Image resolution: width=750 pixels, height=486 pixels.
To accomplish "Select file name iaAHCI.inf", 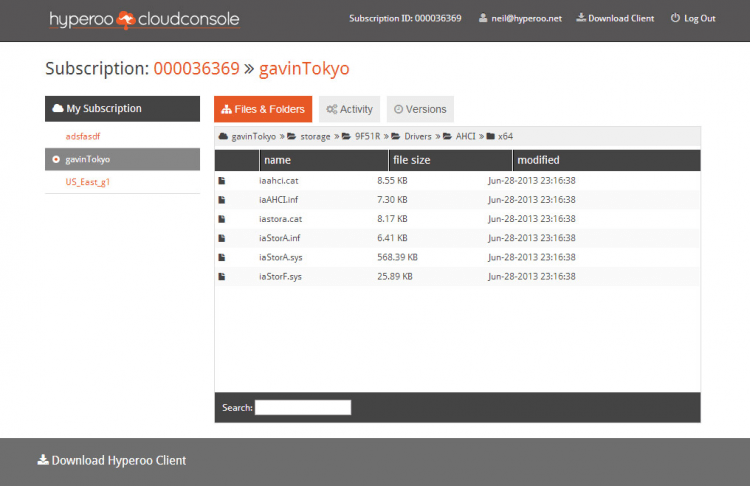I will (x=278, y=199).
